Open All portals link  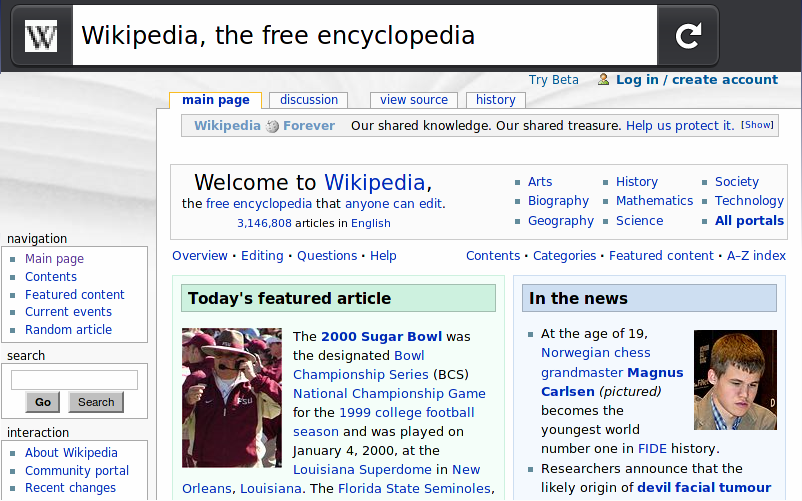[749, 221]
